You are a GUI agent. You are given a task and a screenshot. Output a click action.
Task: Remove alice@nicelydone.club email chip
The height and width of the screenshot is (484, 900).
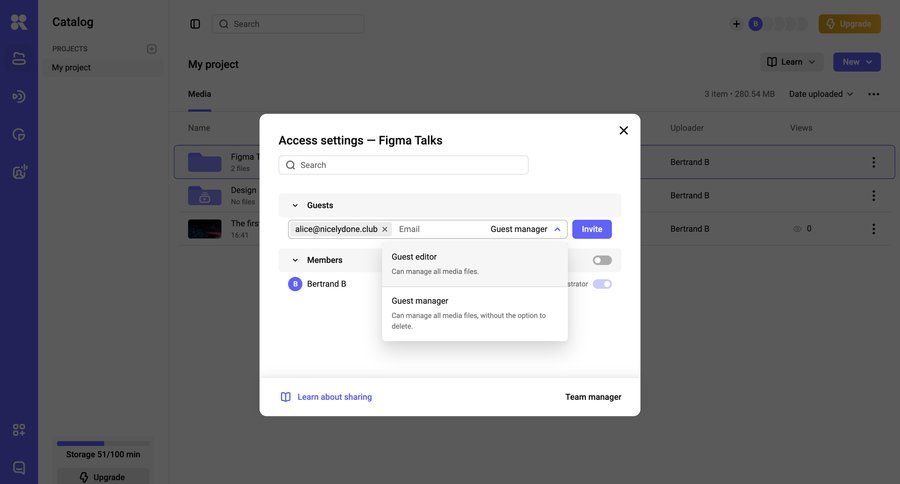click(x=385, y=229)
